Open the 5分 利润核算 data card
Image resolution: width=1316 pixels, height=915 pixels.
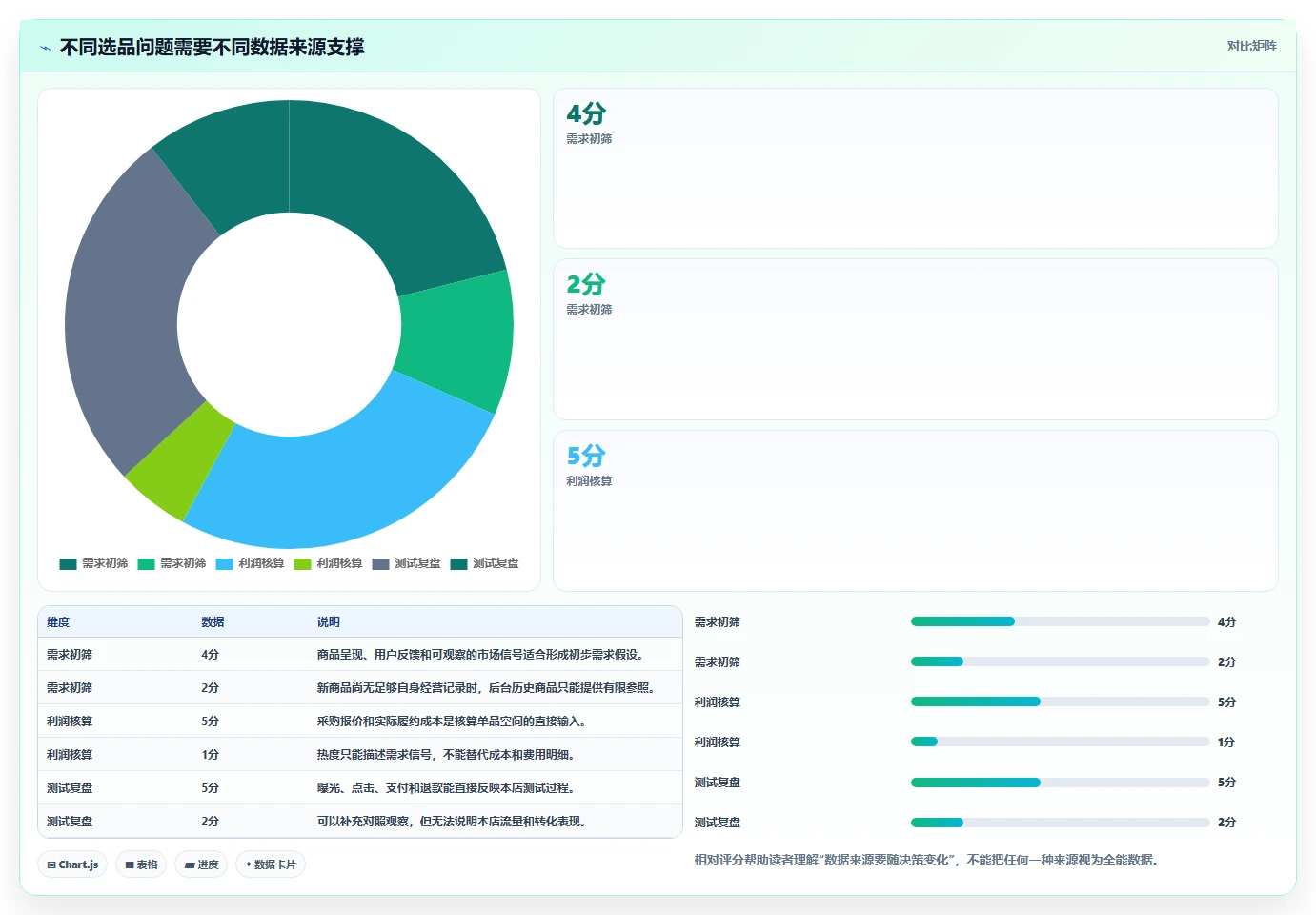click(x=916, y=511)
